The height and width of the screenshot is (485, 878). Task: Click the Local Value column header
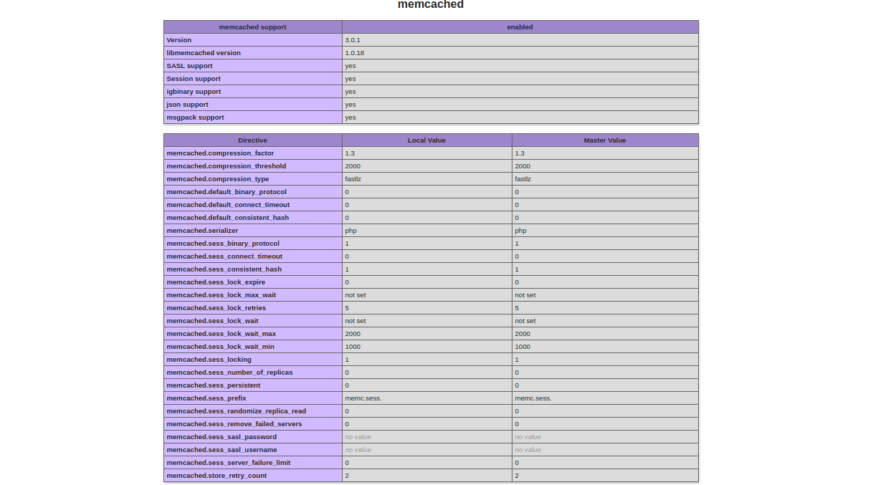[x=427, y=140]
